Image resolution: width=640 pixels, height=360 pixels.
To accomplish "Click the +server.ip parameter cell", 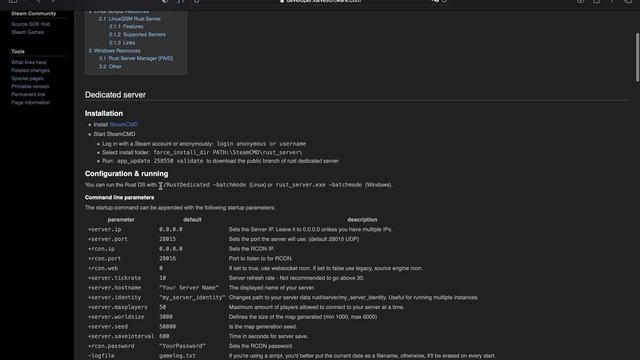I will (x=104, y=229).
